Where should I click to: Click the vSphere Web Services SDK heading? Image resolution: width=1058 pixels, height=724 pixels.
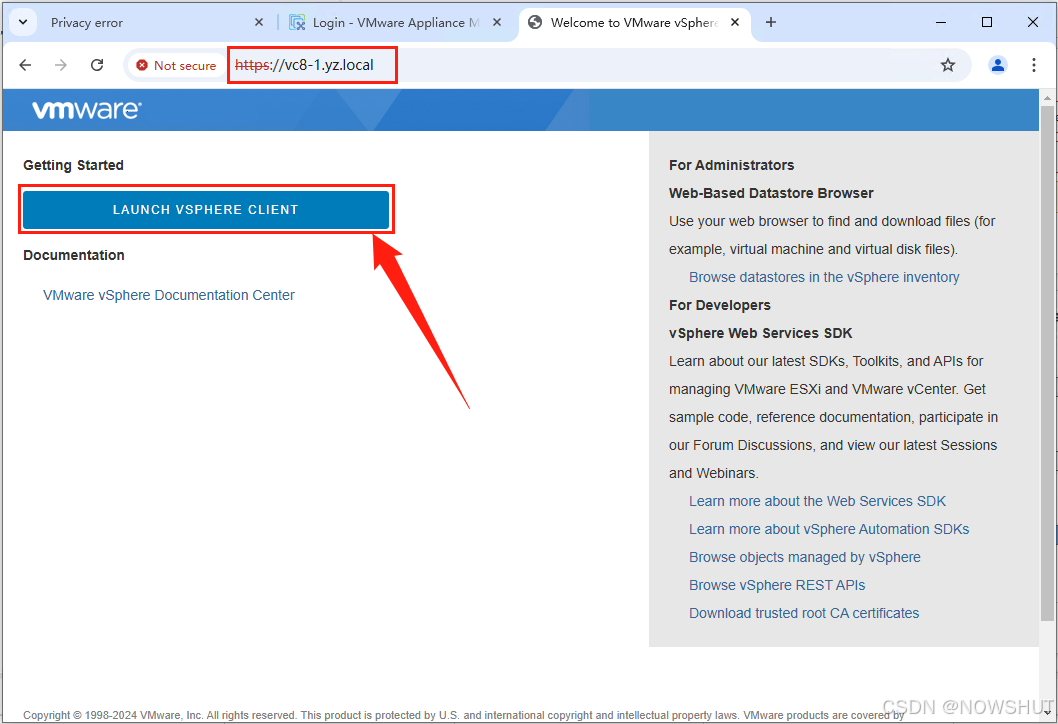[x=760, y=333]
